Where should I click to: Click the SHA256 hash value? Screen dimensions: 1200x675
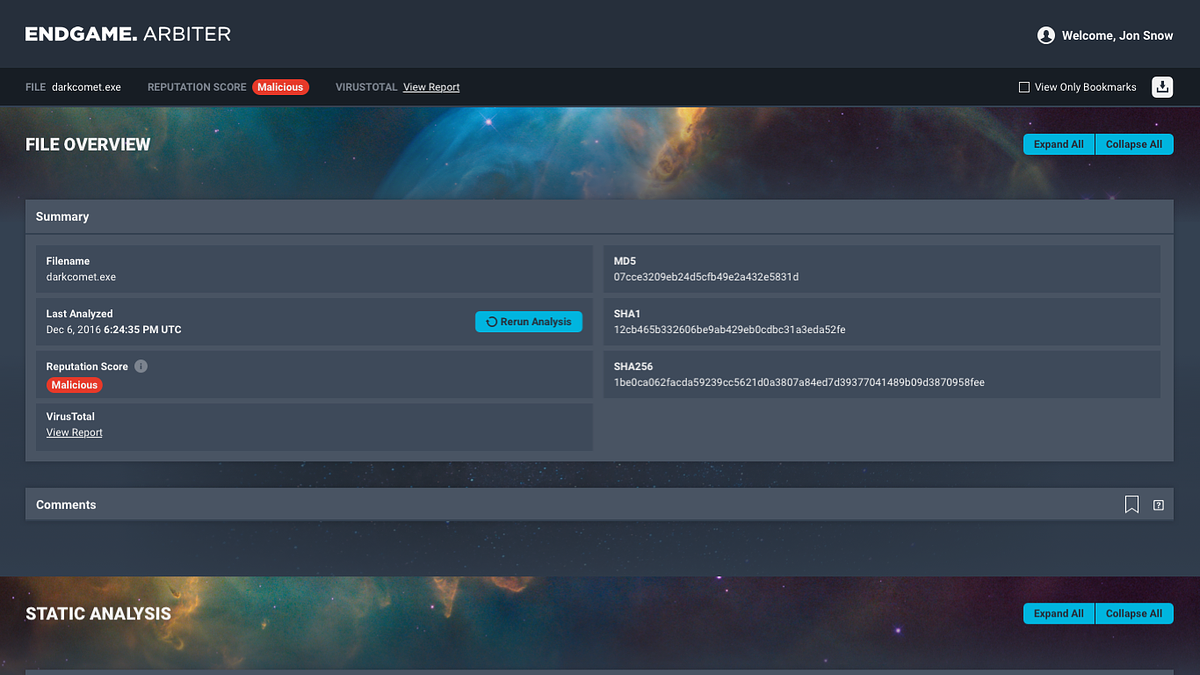coord(799,382)
